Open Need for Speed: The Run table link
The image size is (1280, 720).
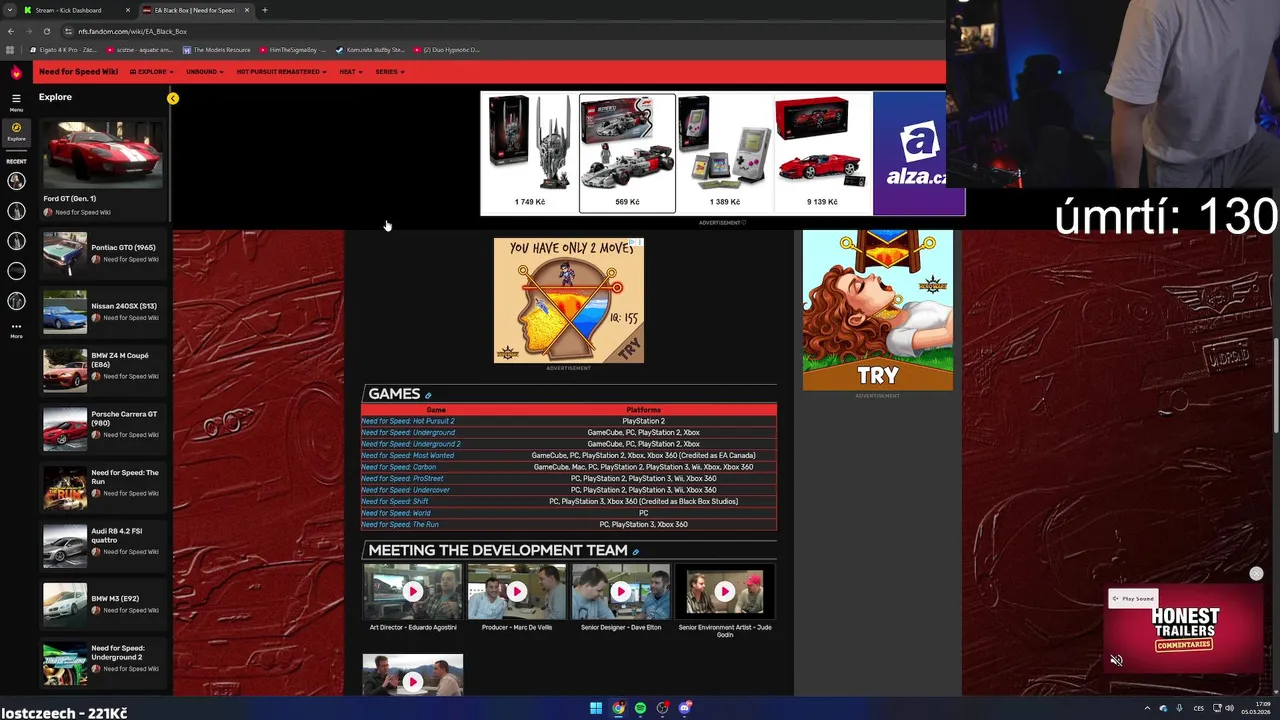[400, 525]
